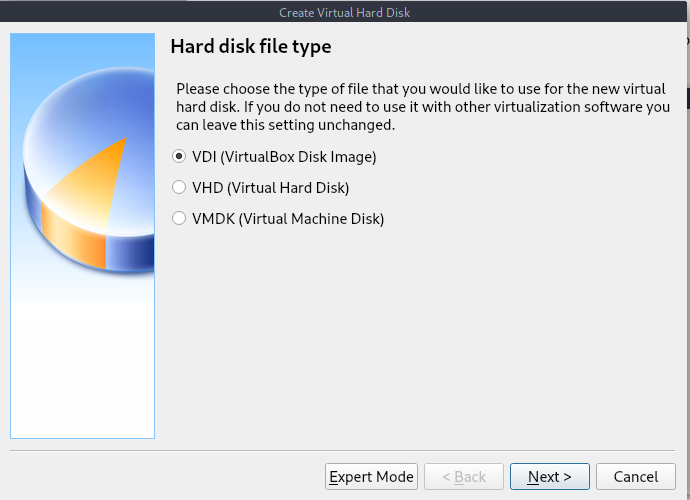Cancel the disk creation wizard
This screenshot has width=690, height=500.
tap(635, 476)
